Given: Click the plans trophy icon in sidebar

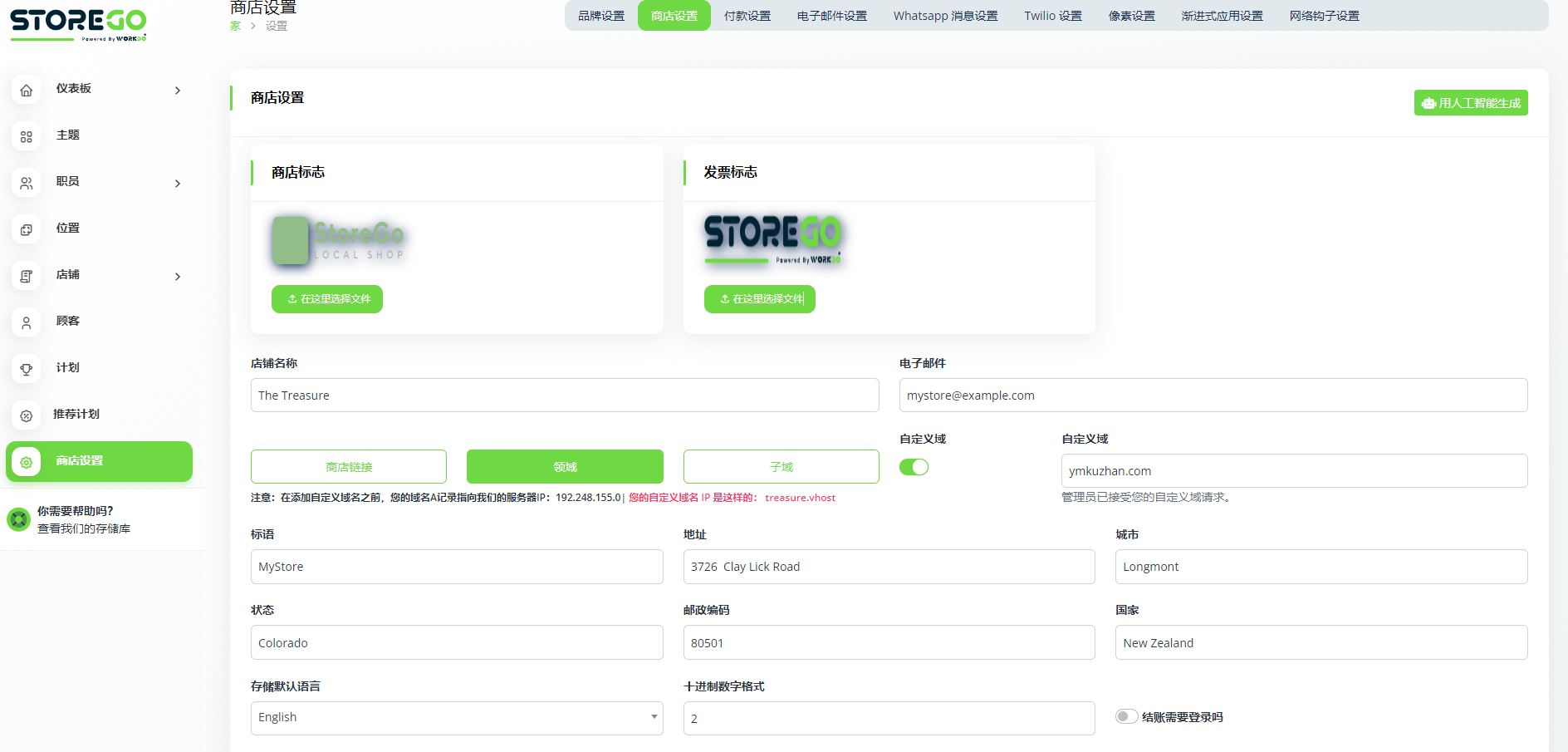Looking at the screenshot, I should (x=27, y=369).
